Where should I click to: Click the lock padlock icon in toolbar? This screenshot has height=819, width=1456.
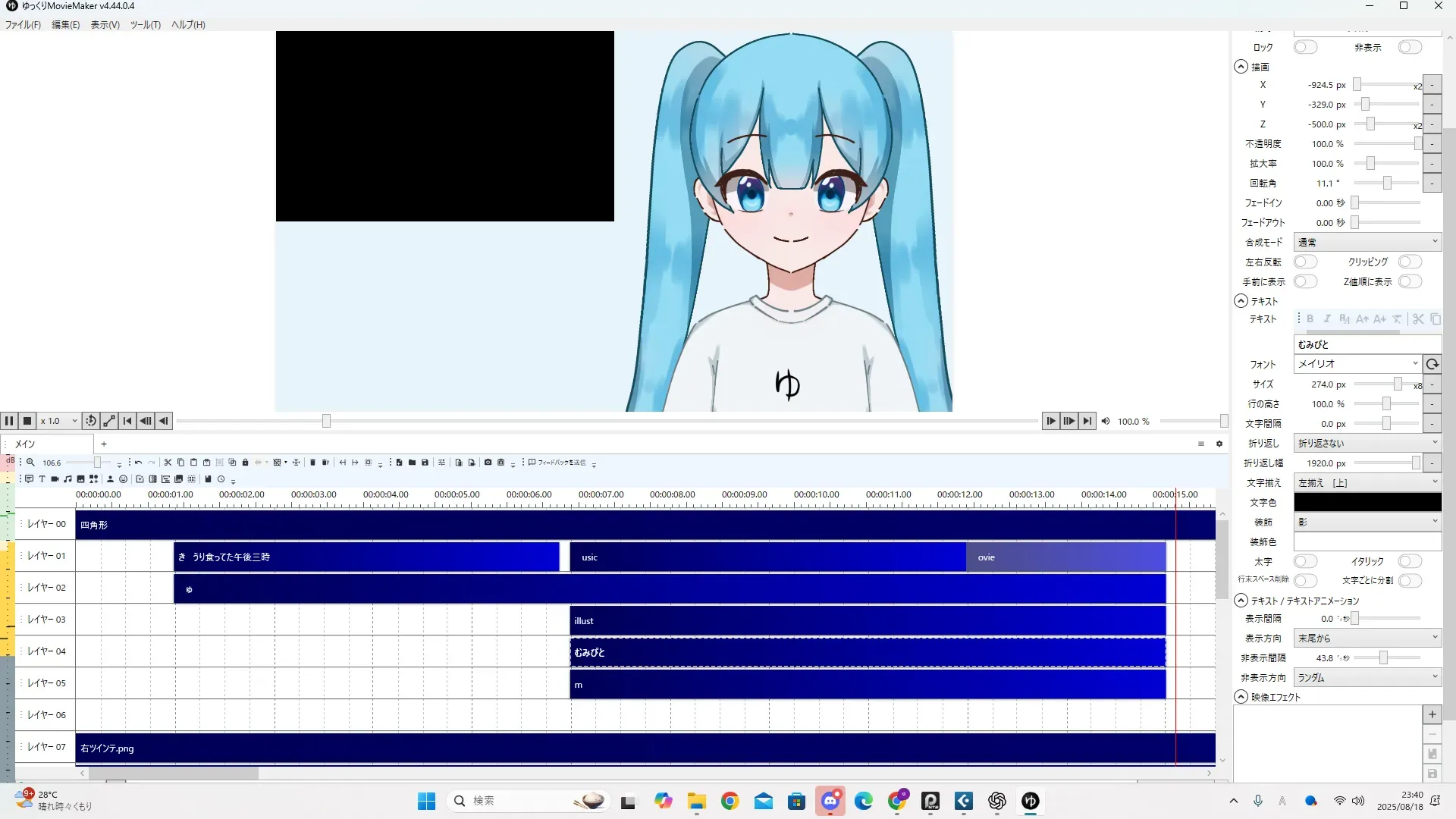(x=245, y=463)
